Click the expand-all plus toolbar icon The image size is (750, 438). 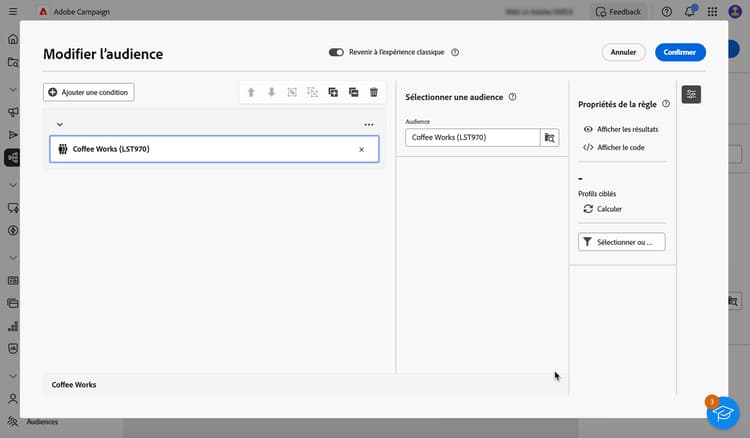point(333,92)
